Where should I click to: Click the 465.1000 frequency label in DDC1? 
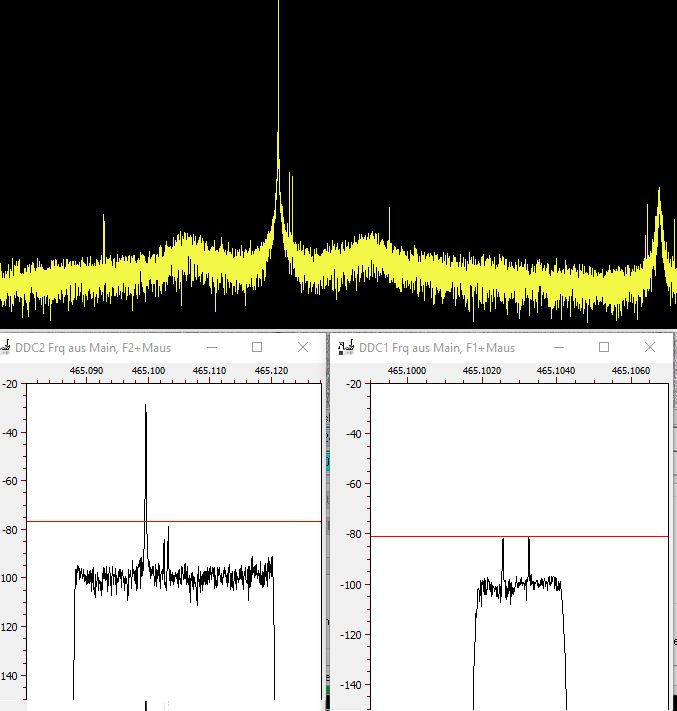407,370
